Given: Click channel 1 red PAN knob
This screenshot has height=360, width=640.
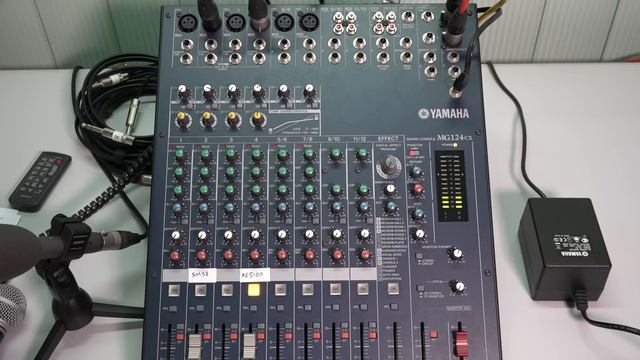Looking at the screenshot, I should [175, 256].
